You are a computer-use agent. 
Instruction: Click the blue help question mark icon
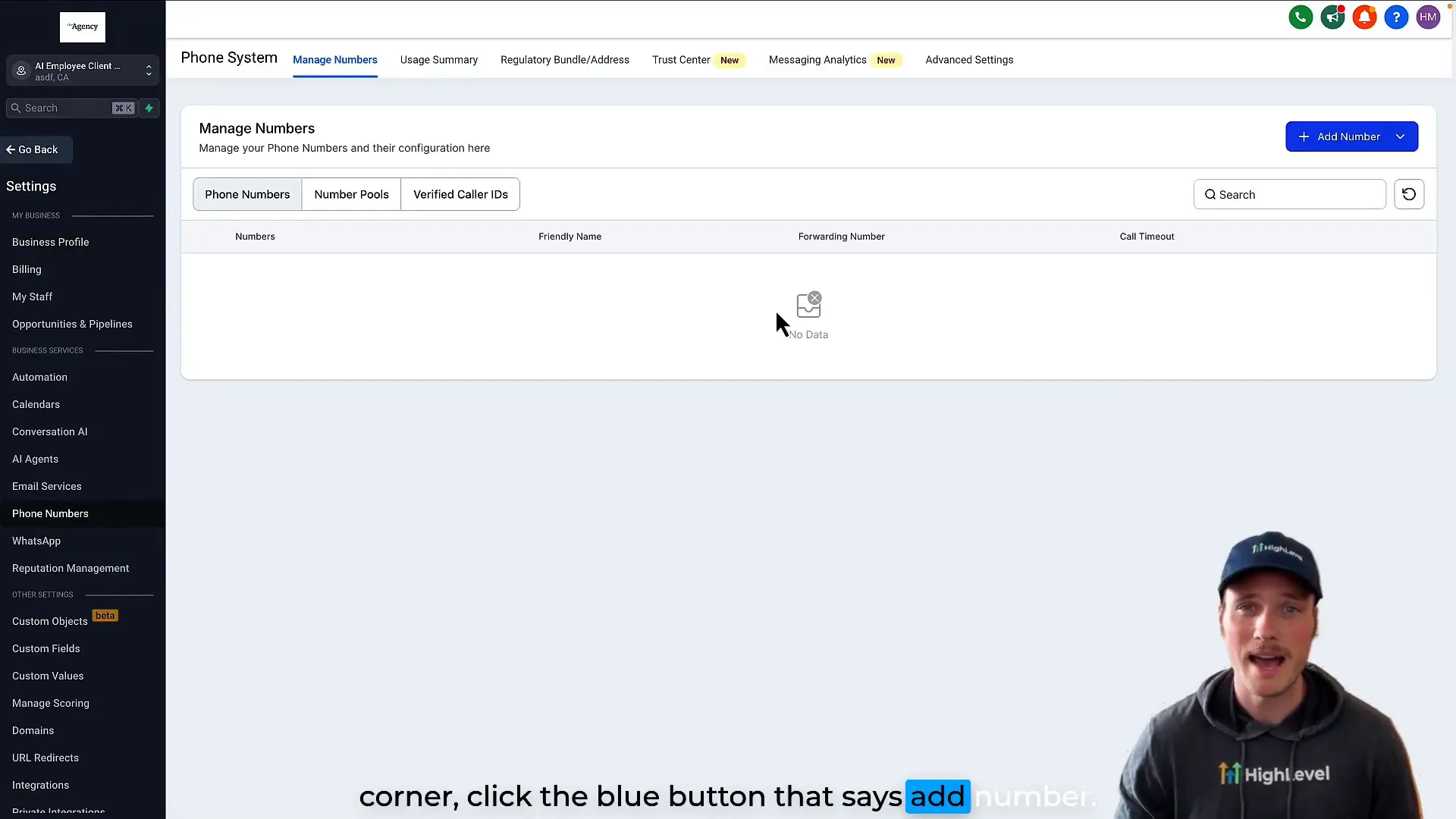pos(1396,17)
